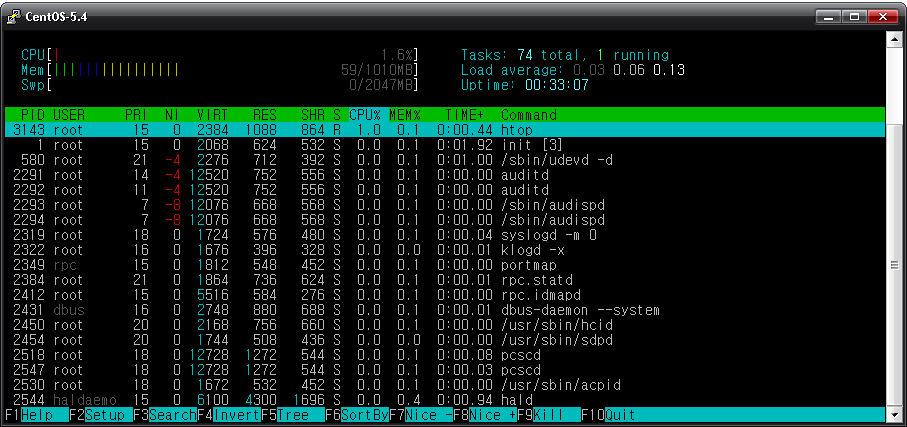Viewport: 907px width, 427px height.
Task: Select the rpc.statd process row
Action: [445, 280]
